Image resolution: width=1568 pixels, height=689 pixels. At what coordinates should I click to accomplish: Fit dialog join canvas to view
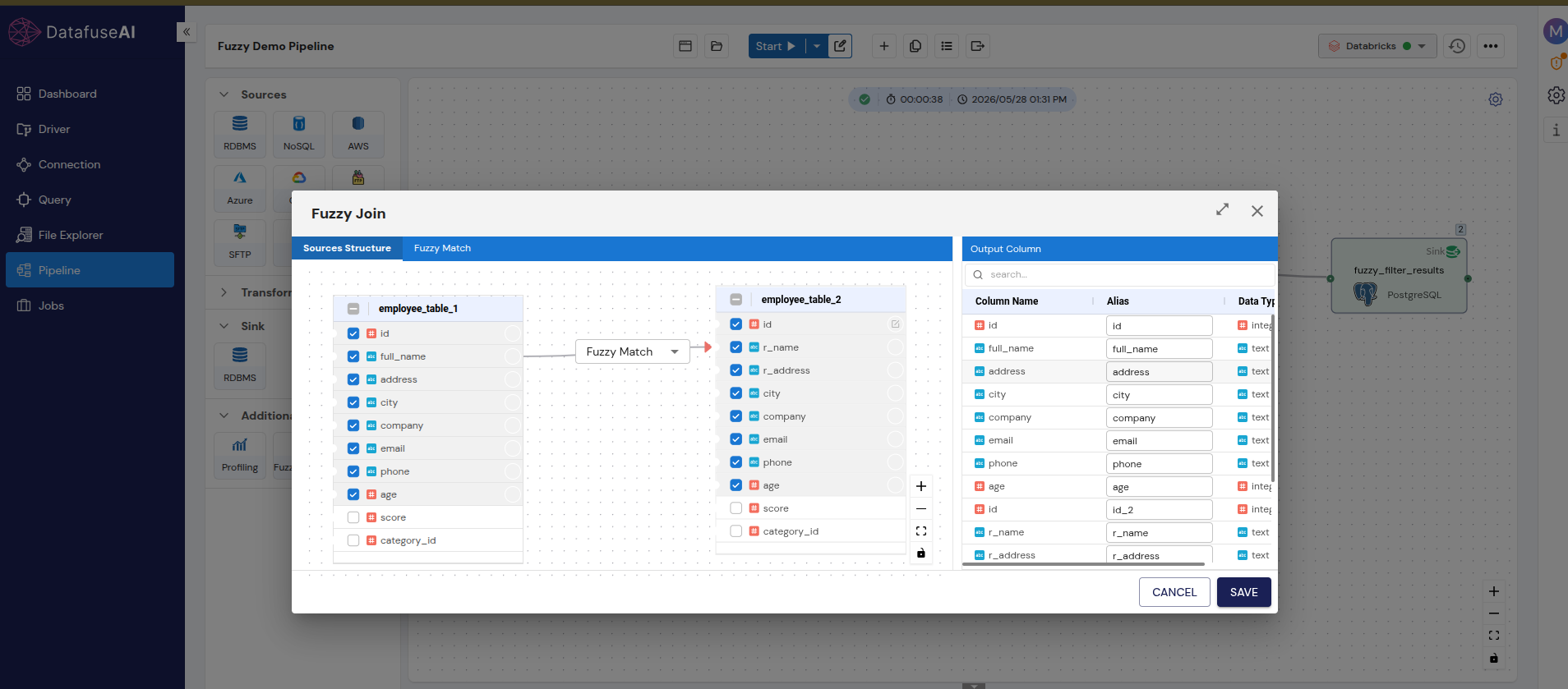click(921, 531)
